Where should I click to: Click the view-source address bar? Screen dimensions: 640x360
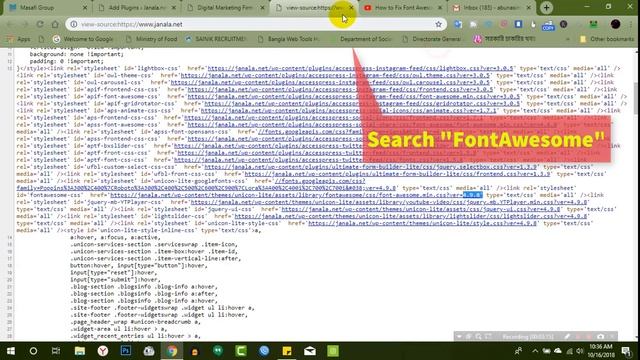coord(255,24)
